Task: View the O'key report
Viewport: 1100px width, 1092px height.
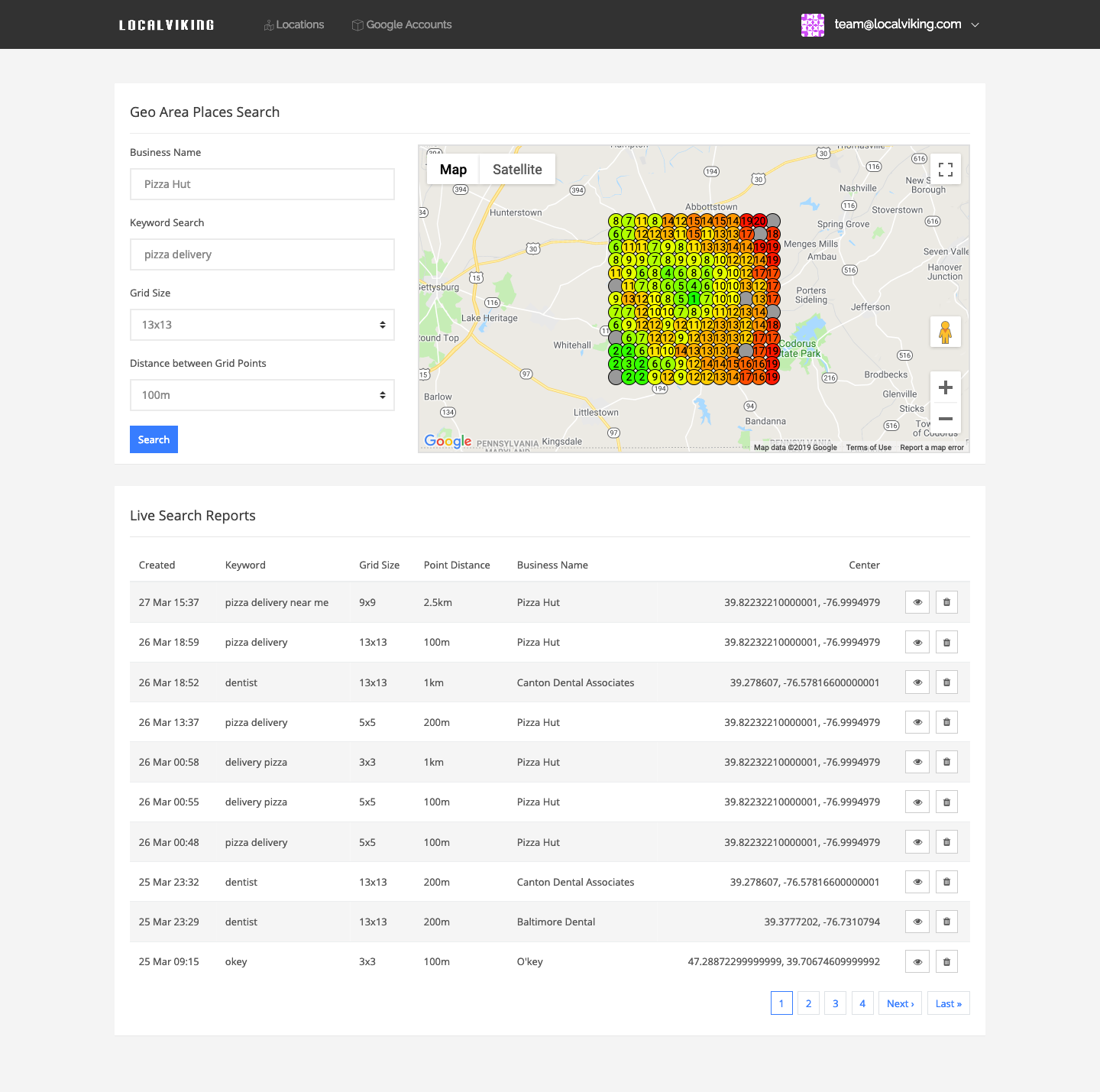Action: [x=917, y=961]
